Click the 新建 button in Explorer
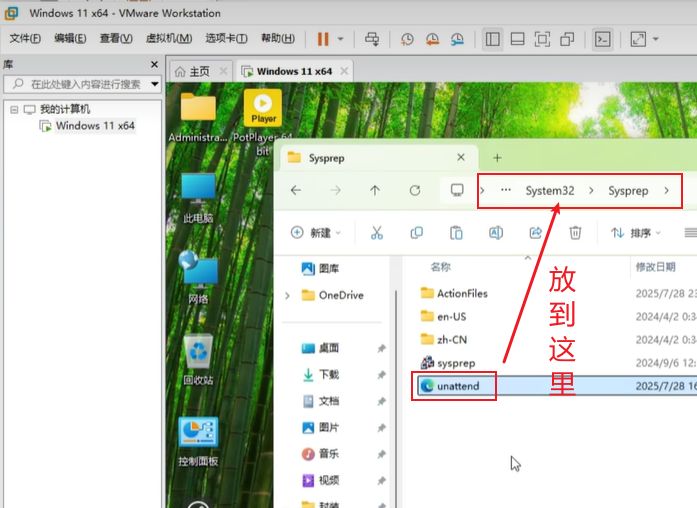The height and width of the screenshot is (508, 697). click(x=314, y=232)
